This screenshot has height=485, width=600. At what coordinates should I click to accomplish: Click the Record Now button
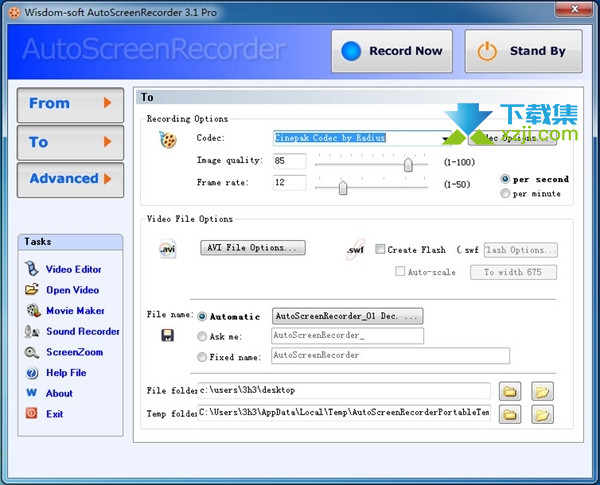(x=392, y=51)
